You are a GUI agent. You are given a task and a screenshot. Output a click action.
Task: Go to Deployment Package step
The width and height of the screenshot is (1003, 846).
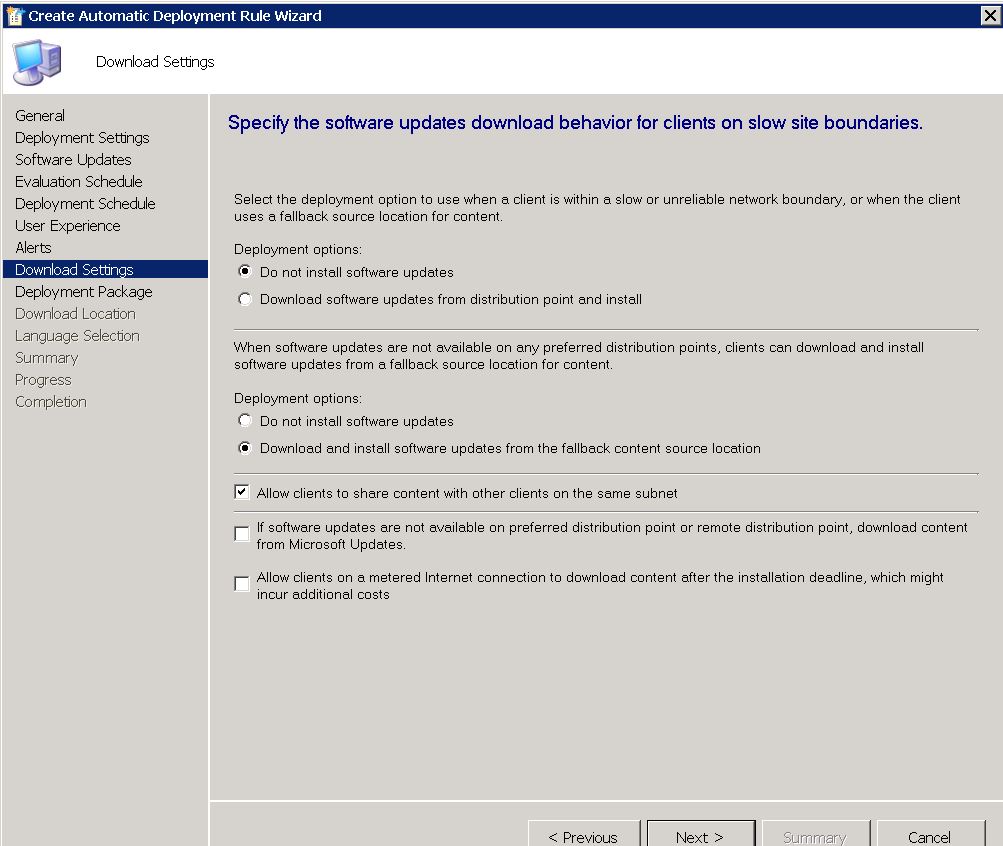[x=83, y=292]
